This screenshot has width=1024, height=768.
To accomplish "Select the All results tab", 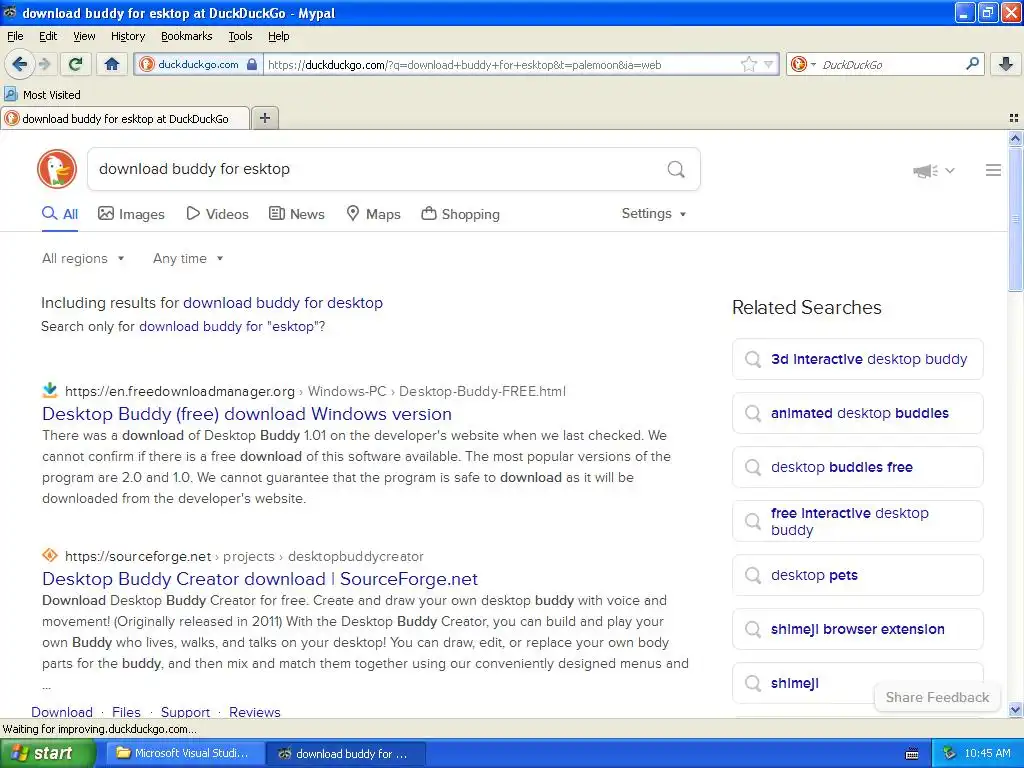I will (x=60, y=214).
